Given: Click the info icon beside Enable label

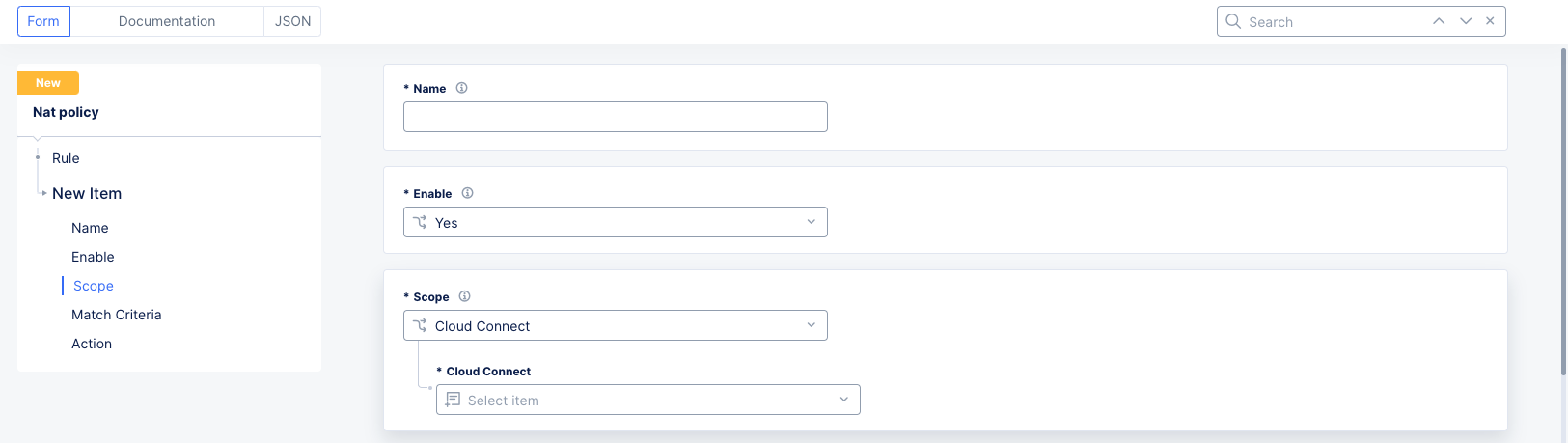Looking at the screenshot, I should tap(467, 193).
